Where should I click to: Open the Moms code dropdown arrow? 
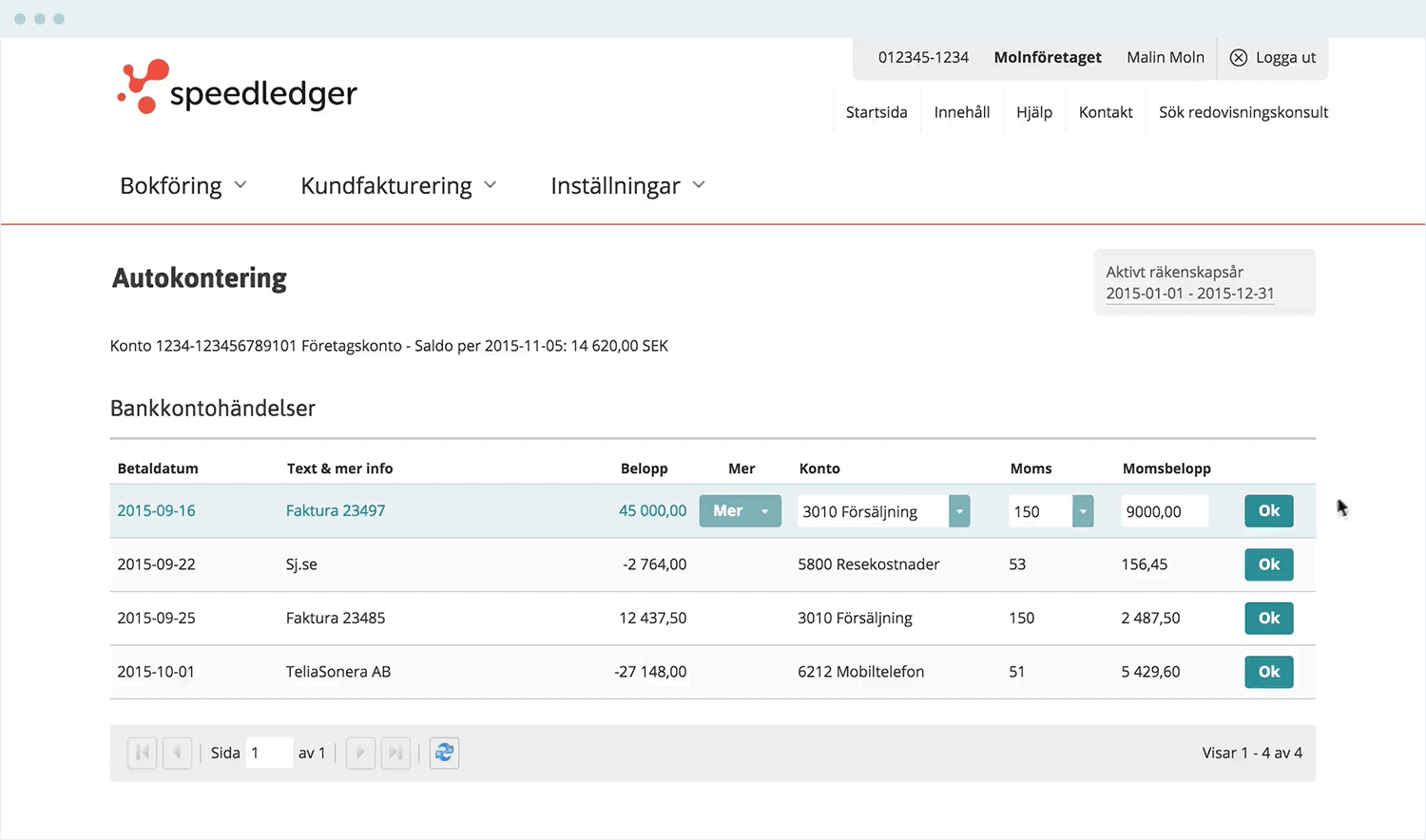tap(1083, 511)
